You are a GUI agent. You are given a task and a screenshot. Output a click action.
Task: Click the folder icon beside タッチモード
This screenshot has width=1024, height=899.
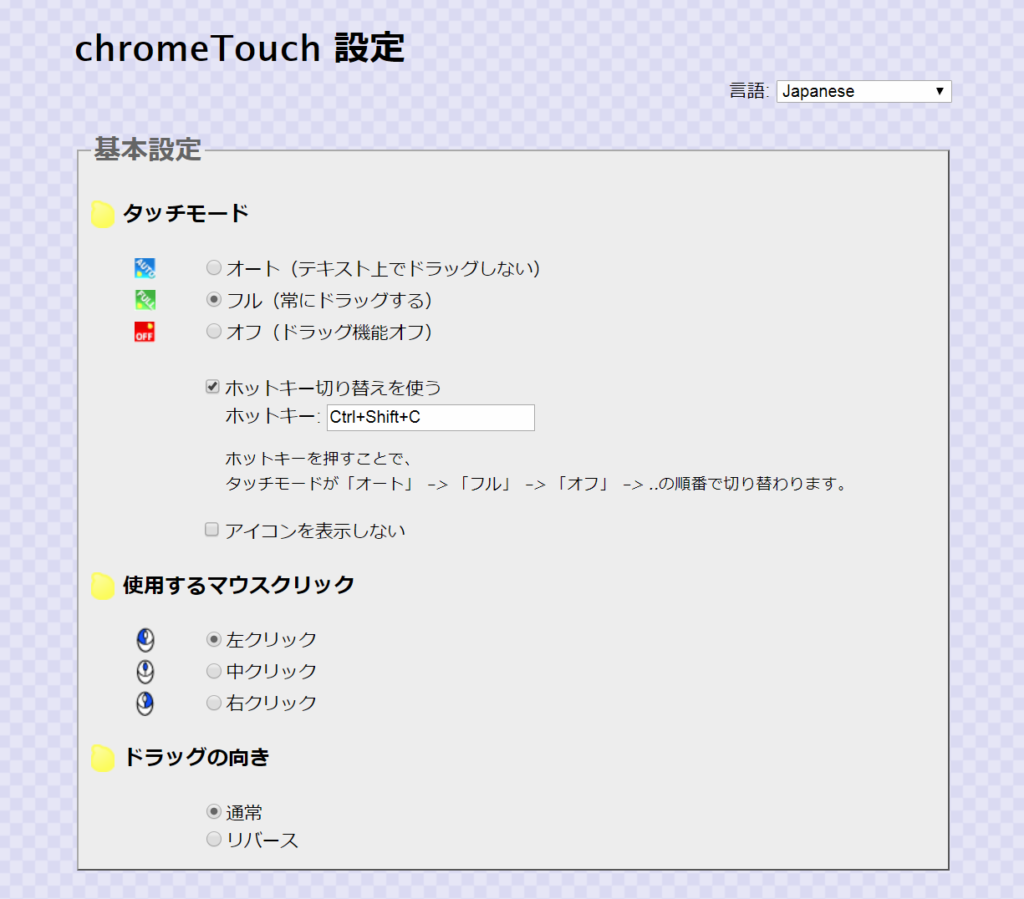pos(101,212)
